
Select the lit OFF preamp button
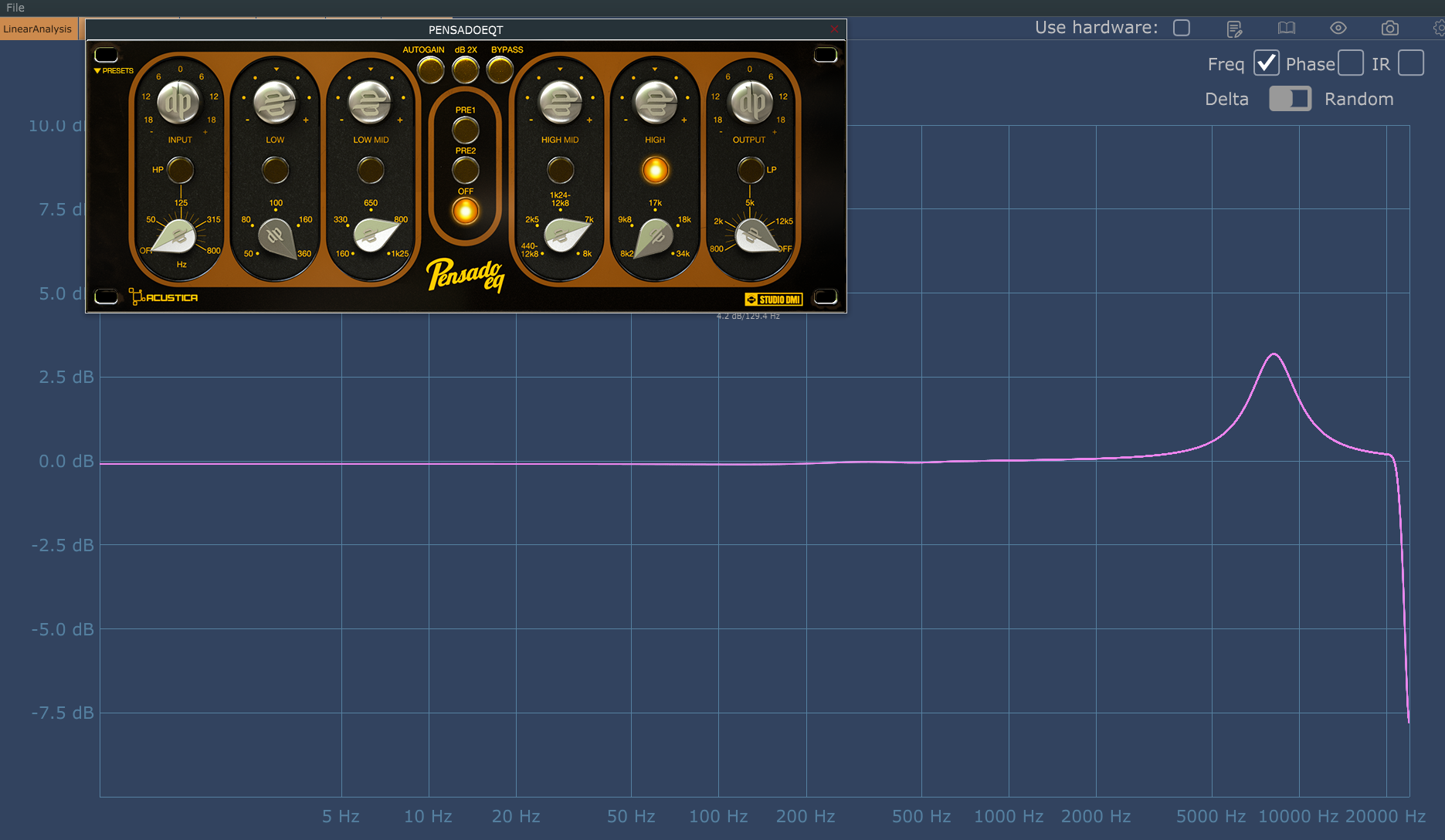(465, 211)
